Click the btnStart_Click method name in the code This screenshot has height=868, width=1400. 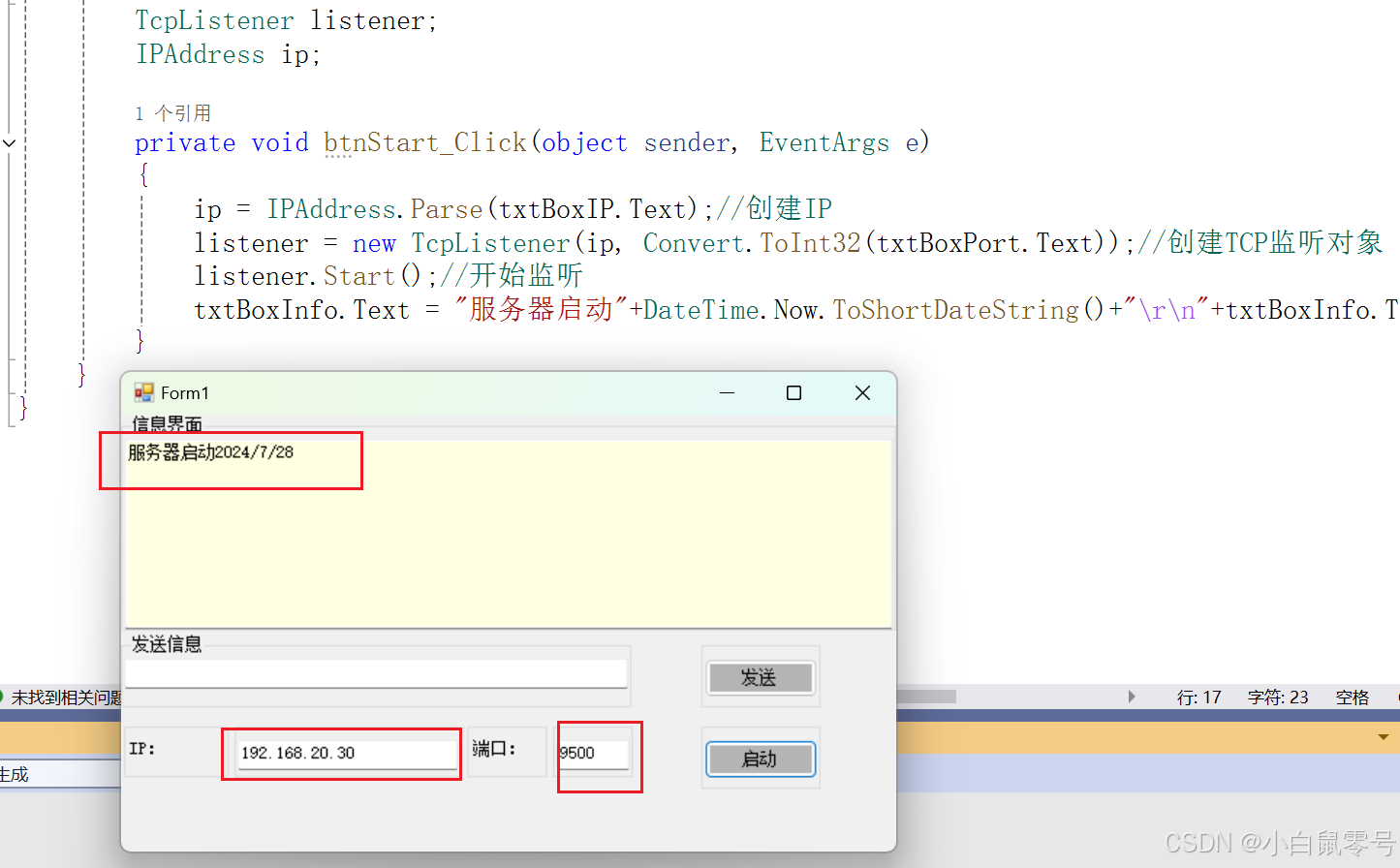click(x=425, y=142)
